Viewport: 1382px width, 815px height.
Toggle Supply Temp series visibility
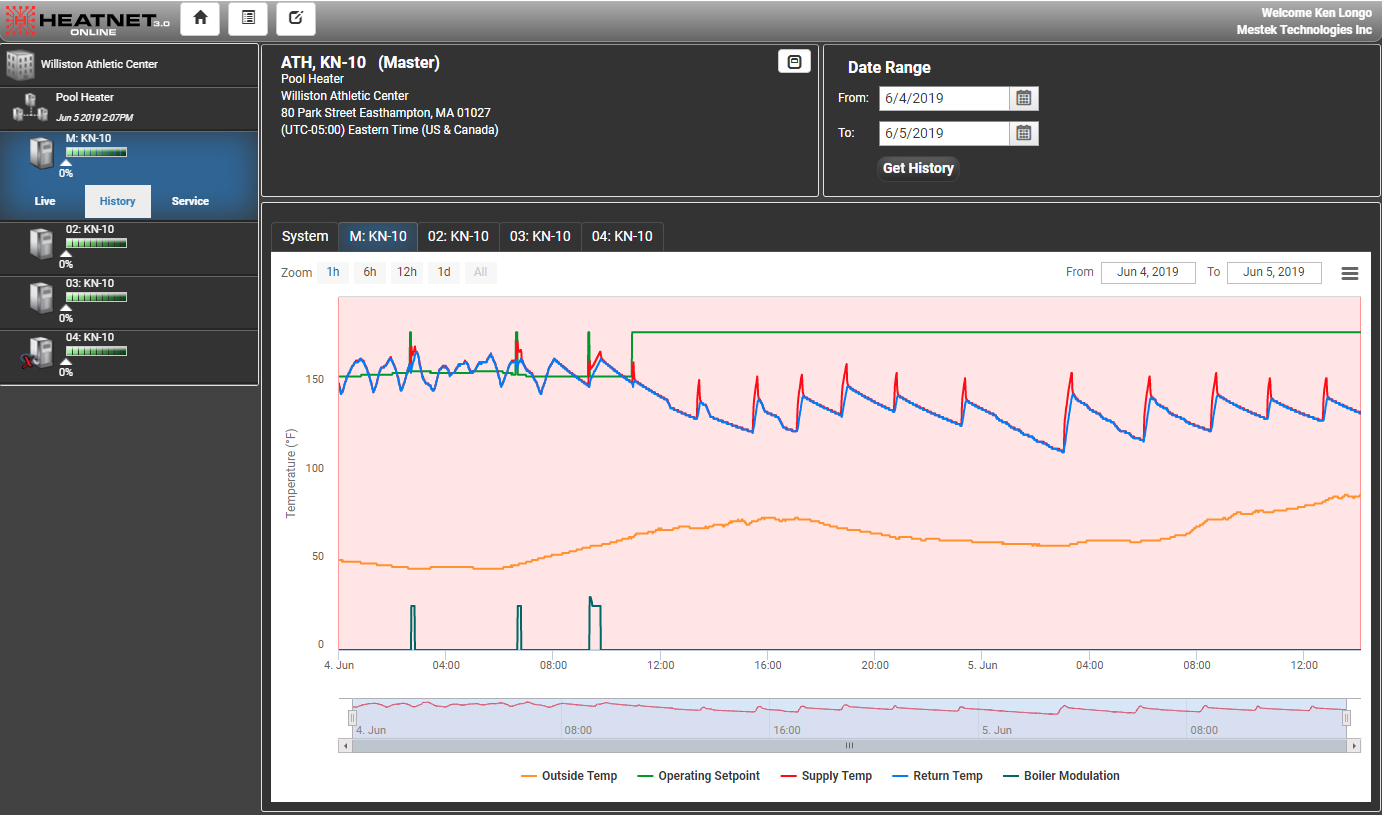[825, 776]
